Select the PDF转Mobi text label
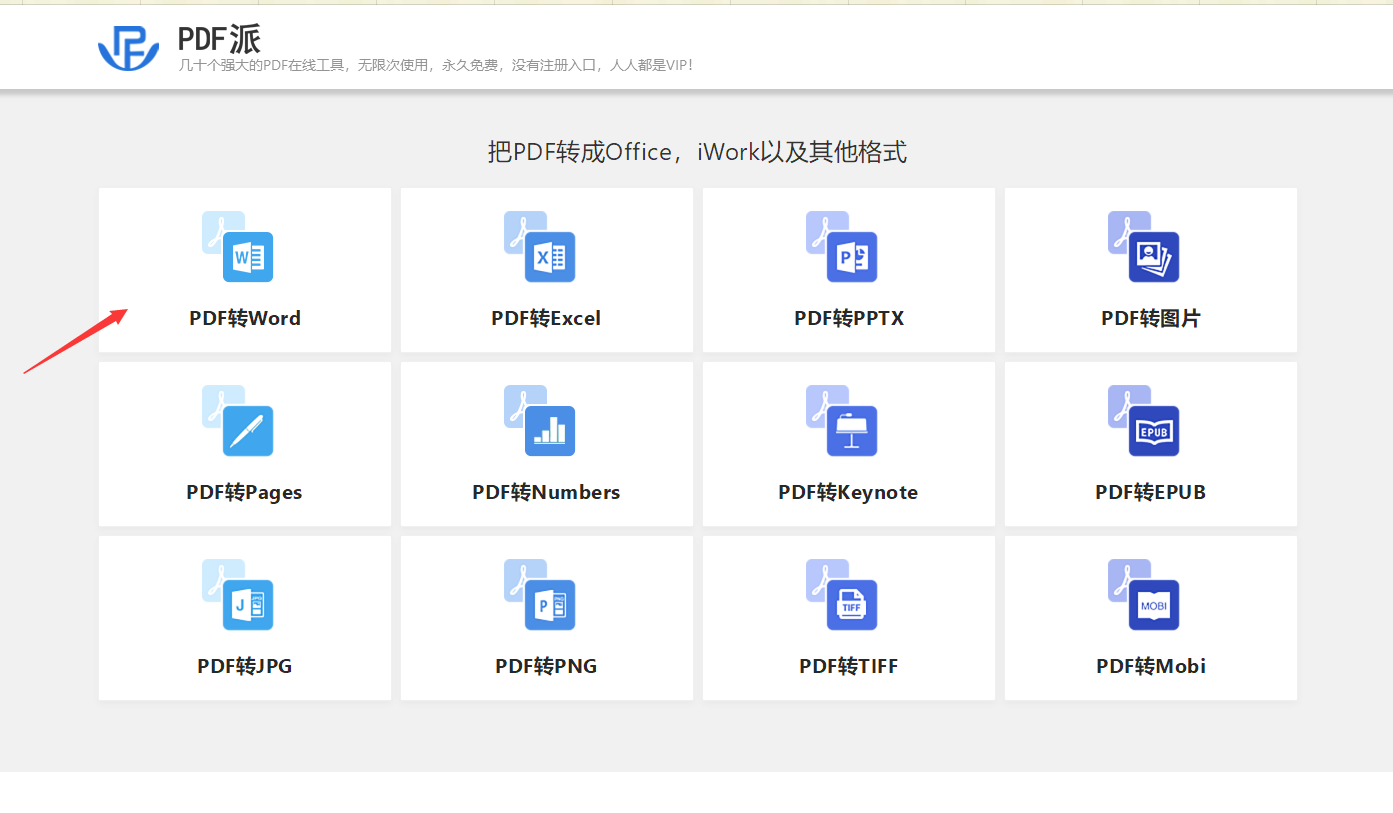 1151,666
